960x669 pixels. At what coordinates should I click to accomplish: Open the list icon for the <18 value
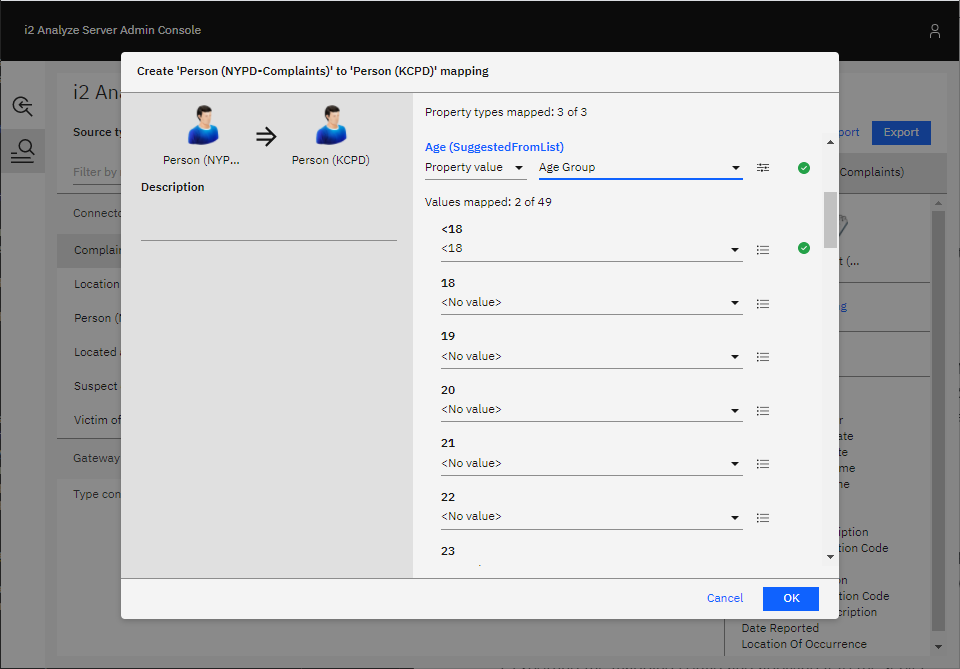(x=763, y=249)
